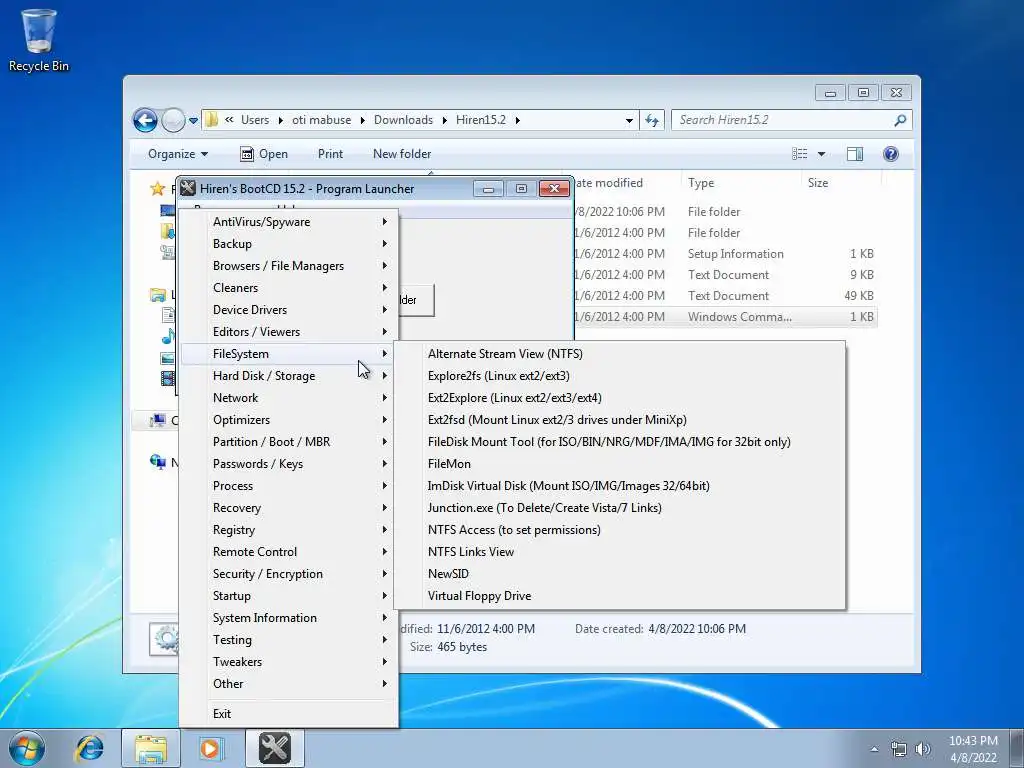Click the Explorer refresh button
Screen dimensions: 1024x768
pos(652,120)
